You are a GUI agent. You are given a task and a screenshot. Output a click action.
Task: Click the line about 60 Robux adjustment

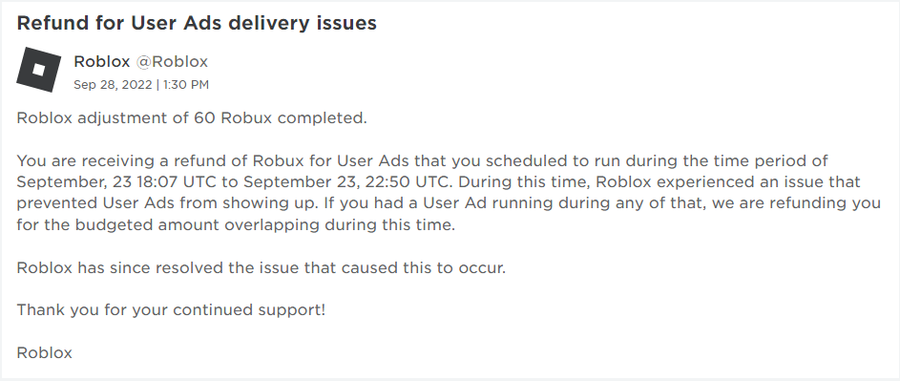(192, 118)
